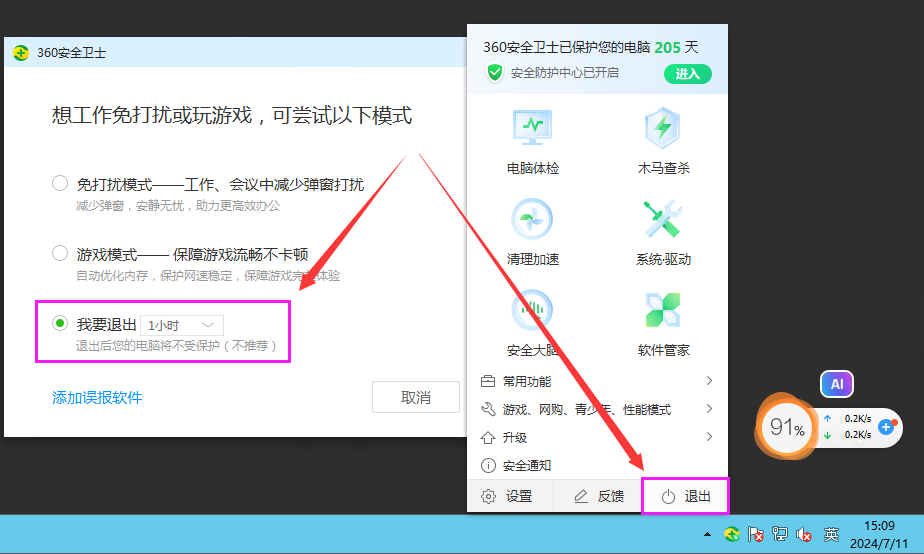Launch 木马查杀 trojan scan icon
The image size is (924, 554).
662,128
